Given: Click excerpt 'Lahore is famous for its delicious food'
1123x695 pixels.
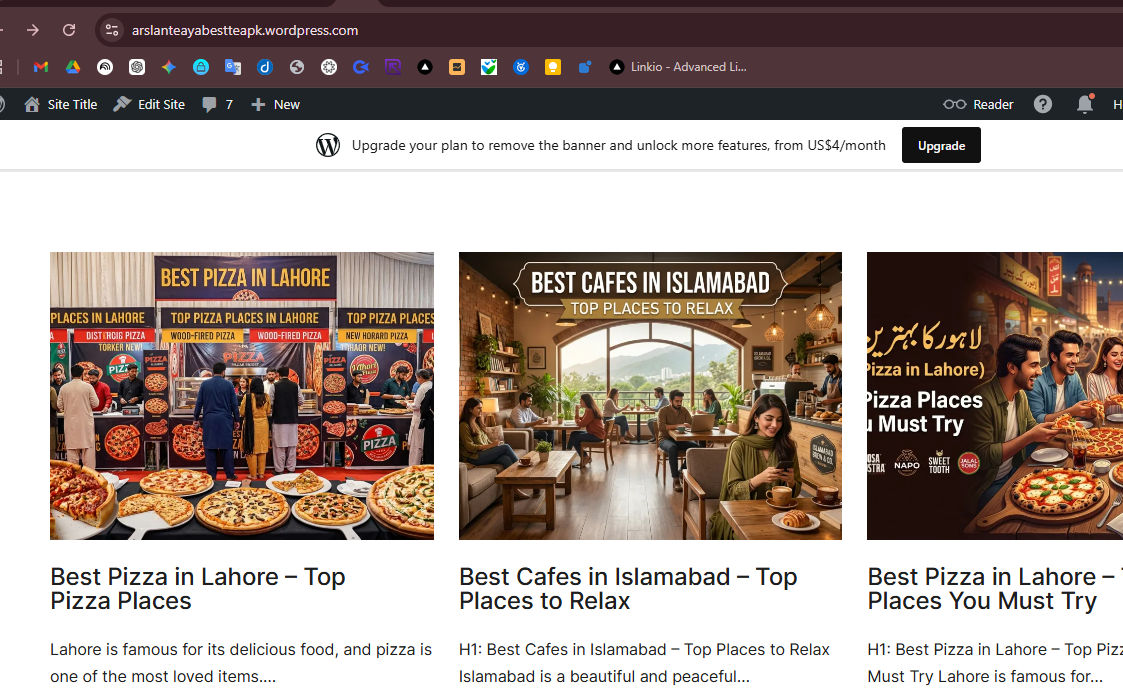Looking at the screenshot, I should 241,663.
